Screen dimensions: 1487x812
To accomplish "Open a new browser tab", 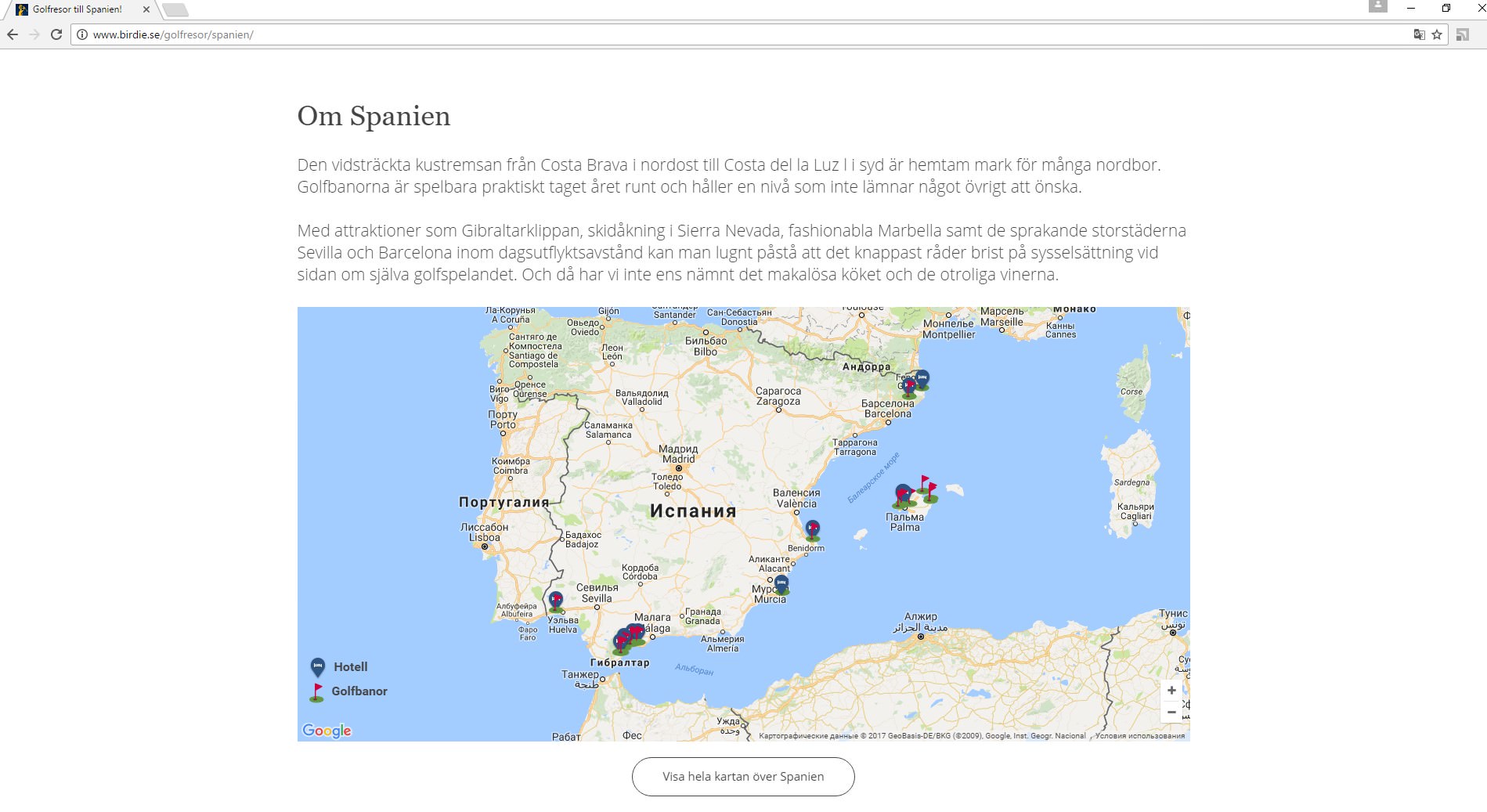I will pyautogui.click(x=175, y=10).
